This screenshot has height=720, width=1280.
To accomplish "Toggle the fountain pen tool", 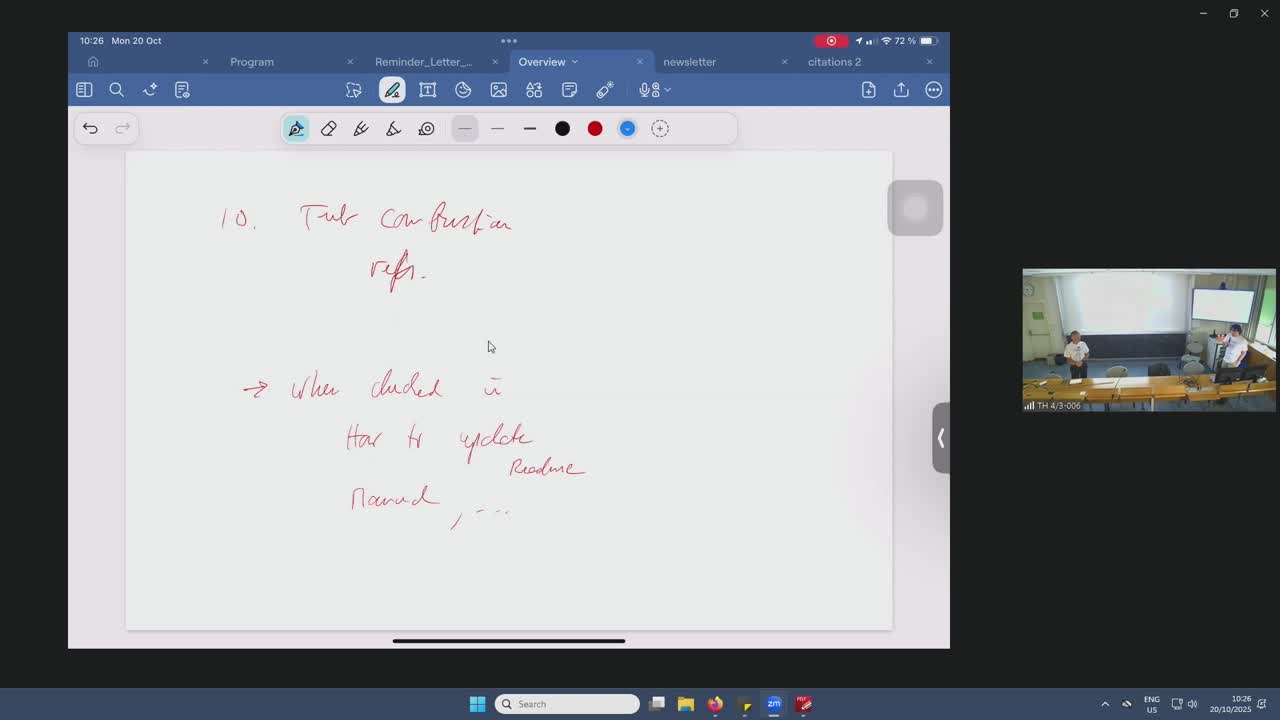I will 296,128.
